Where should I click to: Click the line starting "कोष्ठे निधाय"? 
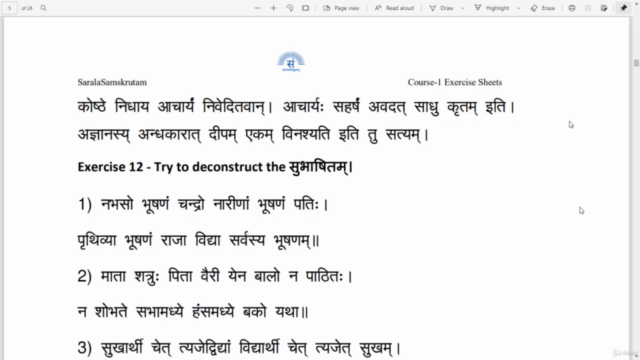(x=297, y=107)
